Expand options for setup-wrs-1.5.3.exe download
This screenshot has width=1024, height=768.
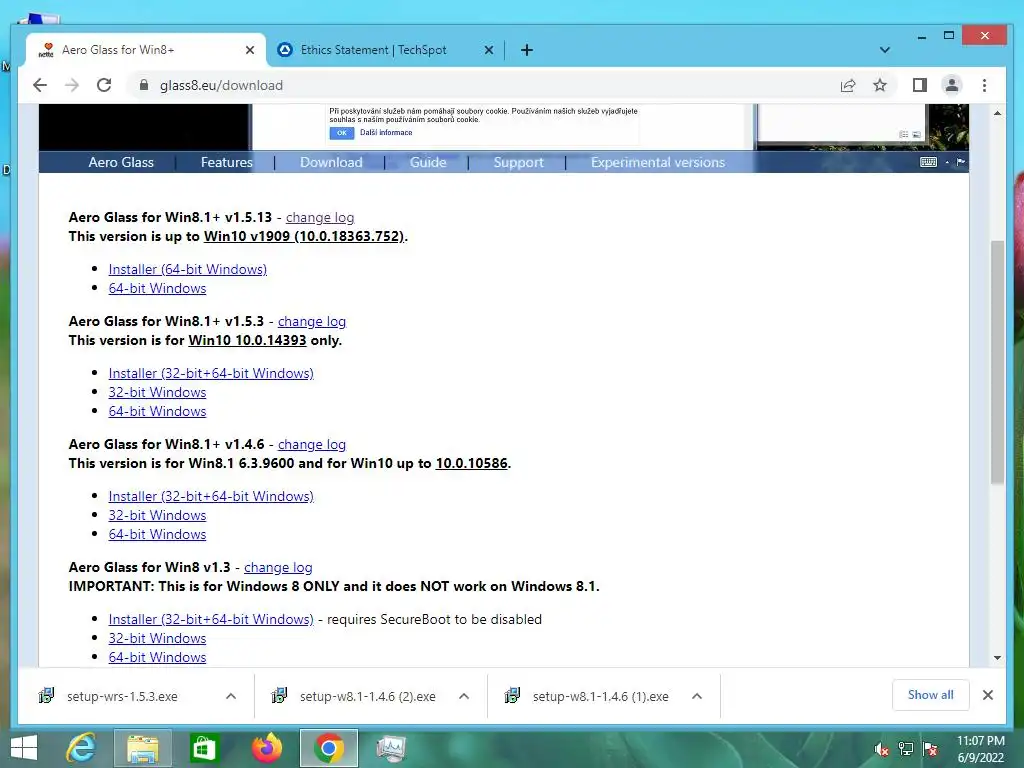click(x=231, y=697)
